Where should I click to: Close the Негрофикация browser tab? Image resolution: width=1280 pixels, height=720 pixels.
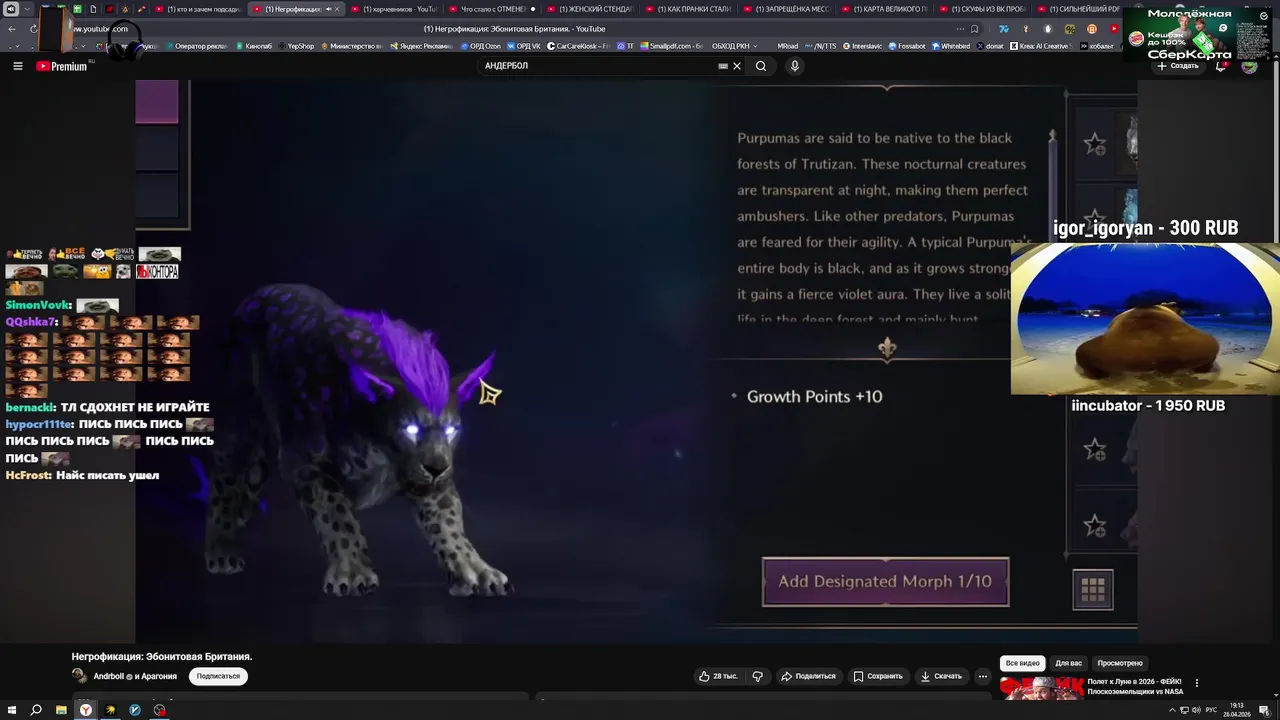coord(337,9)
